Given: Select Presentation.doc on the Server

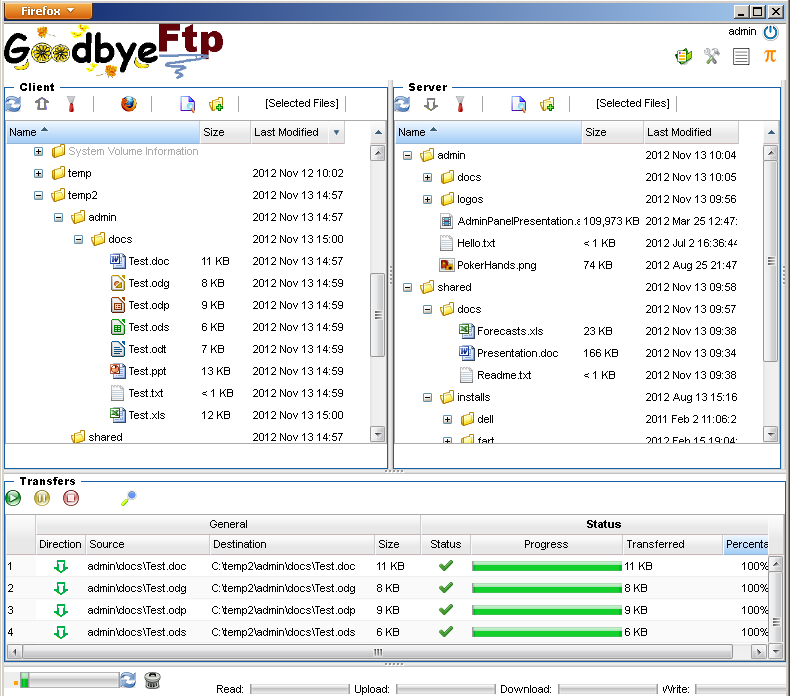Looking at the screenshot, I should [517, 353].
